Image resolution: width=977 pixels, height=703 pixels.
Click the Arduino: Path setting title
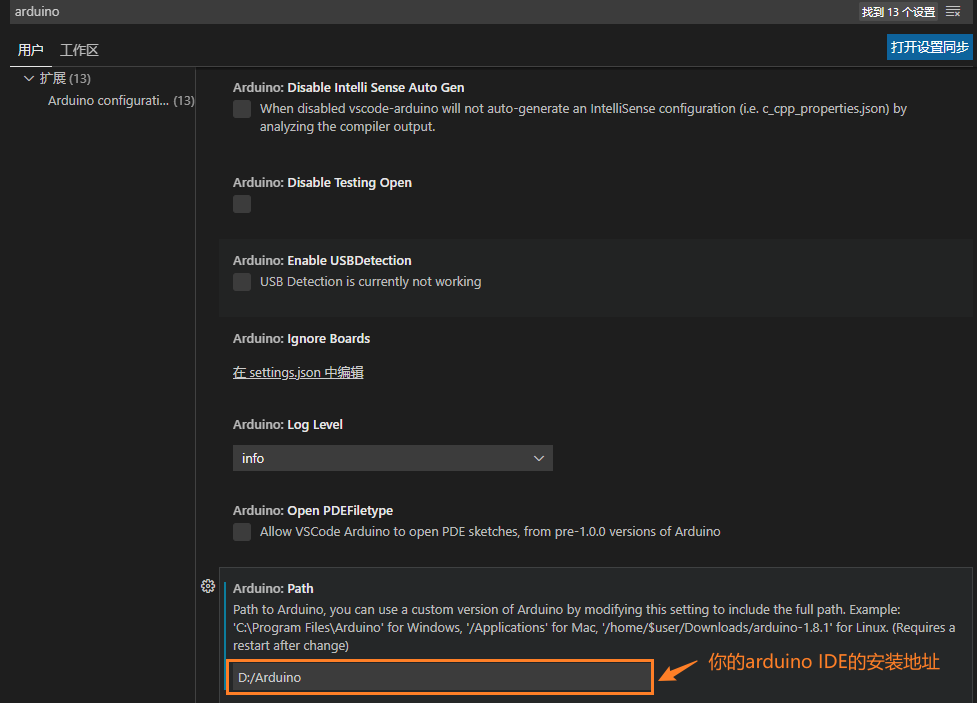pyautogui.click(x=273, y=588)
